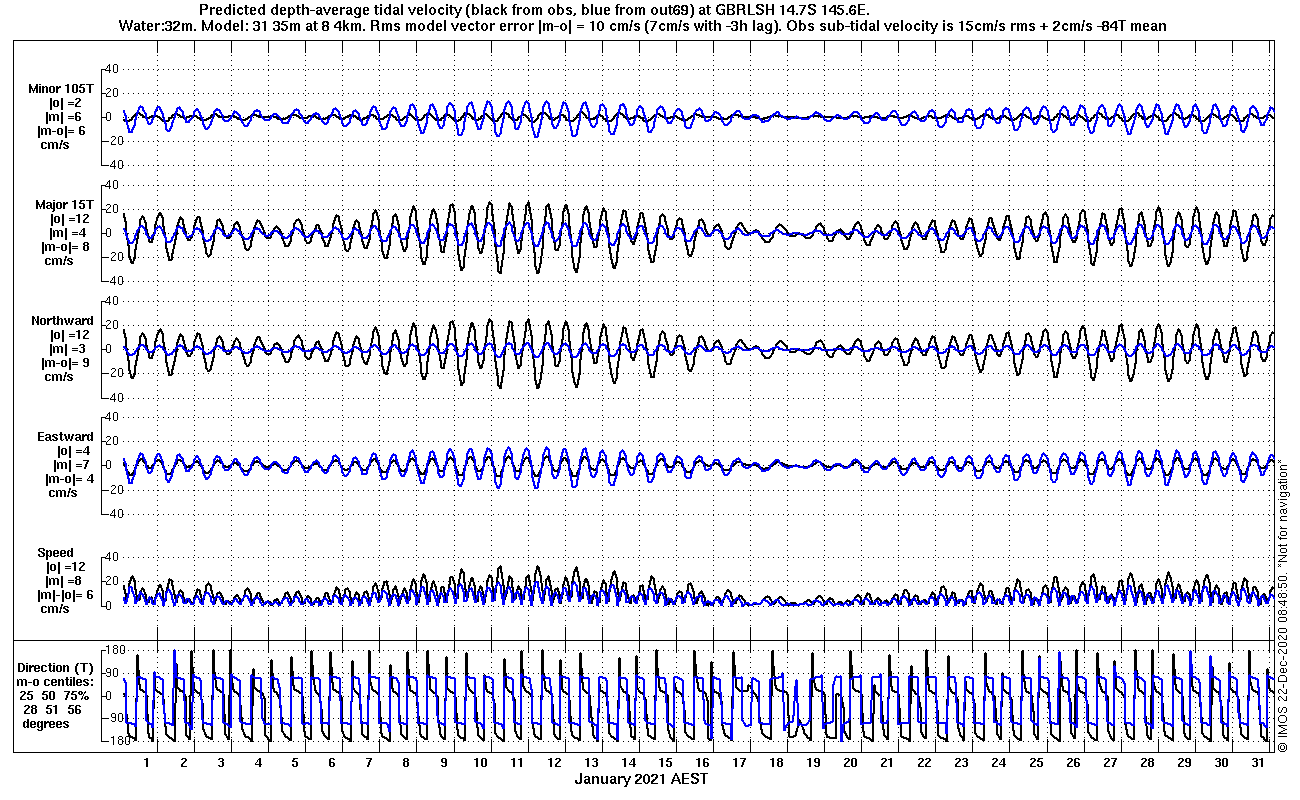Click the '40' tick of the Speed panel

112,557
